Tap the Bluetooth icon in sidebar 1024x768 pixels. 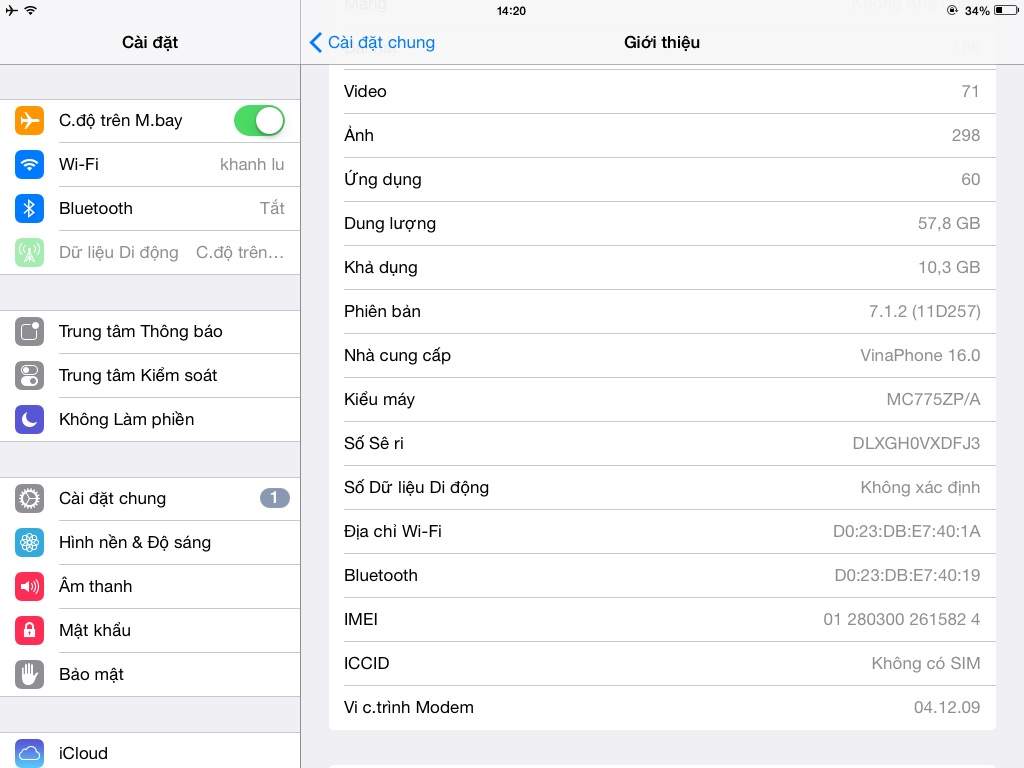point(29,209)
